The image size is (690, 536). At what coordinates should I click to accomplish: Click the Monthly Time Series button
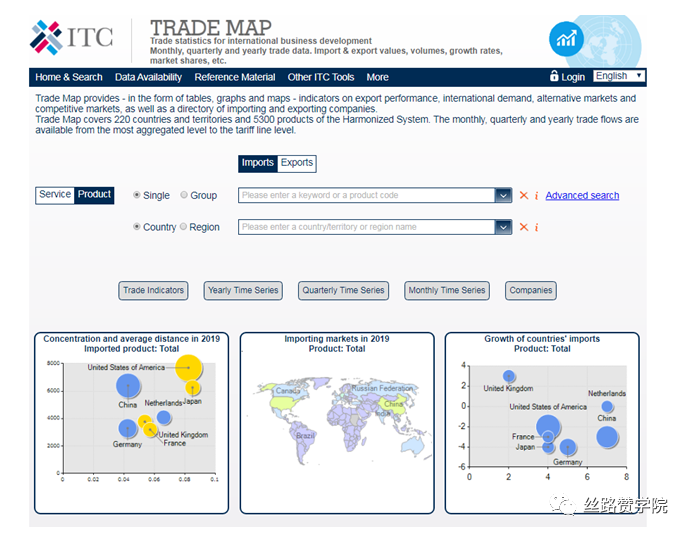coord(447,290)
